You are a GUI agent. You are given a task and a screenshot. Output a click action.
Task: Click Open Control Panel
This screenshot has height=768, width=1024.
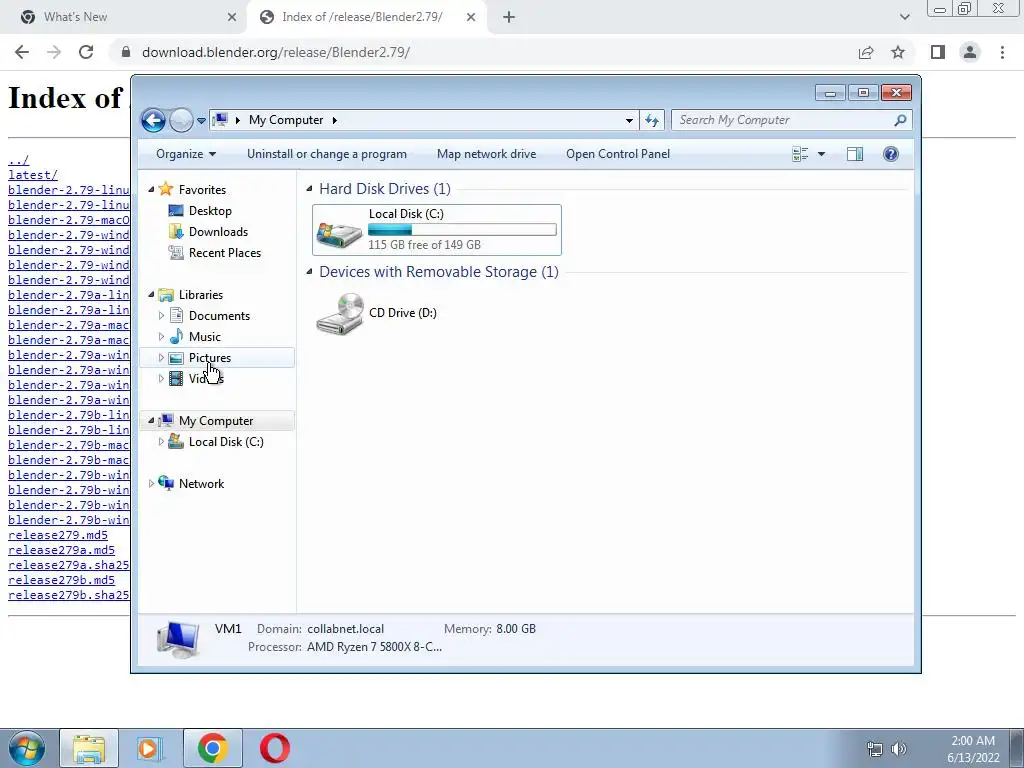pos(618,154)
